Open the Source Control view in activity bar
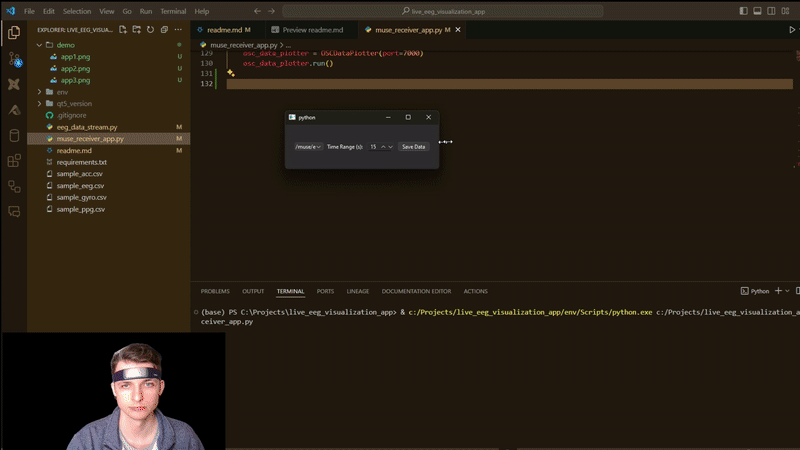The height and width of the screenshot is (450, 800). coord(14,58)
